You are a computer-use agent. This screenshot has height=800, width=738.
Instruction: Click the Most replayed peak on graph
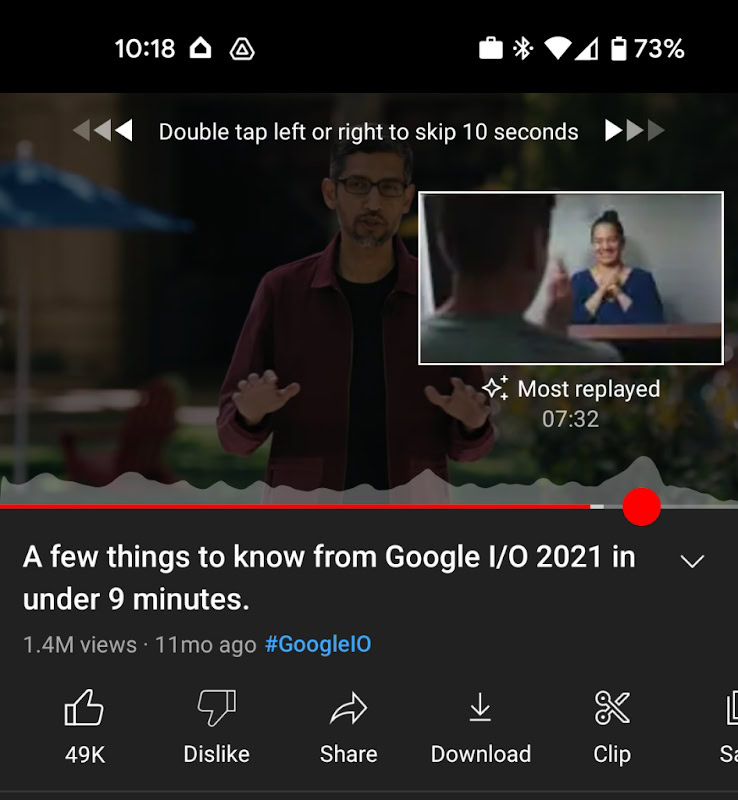click(x=644, y=465)
